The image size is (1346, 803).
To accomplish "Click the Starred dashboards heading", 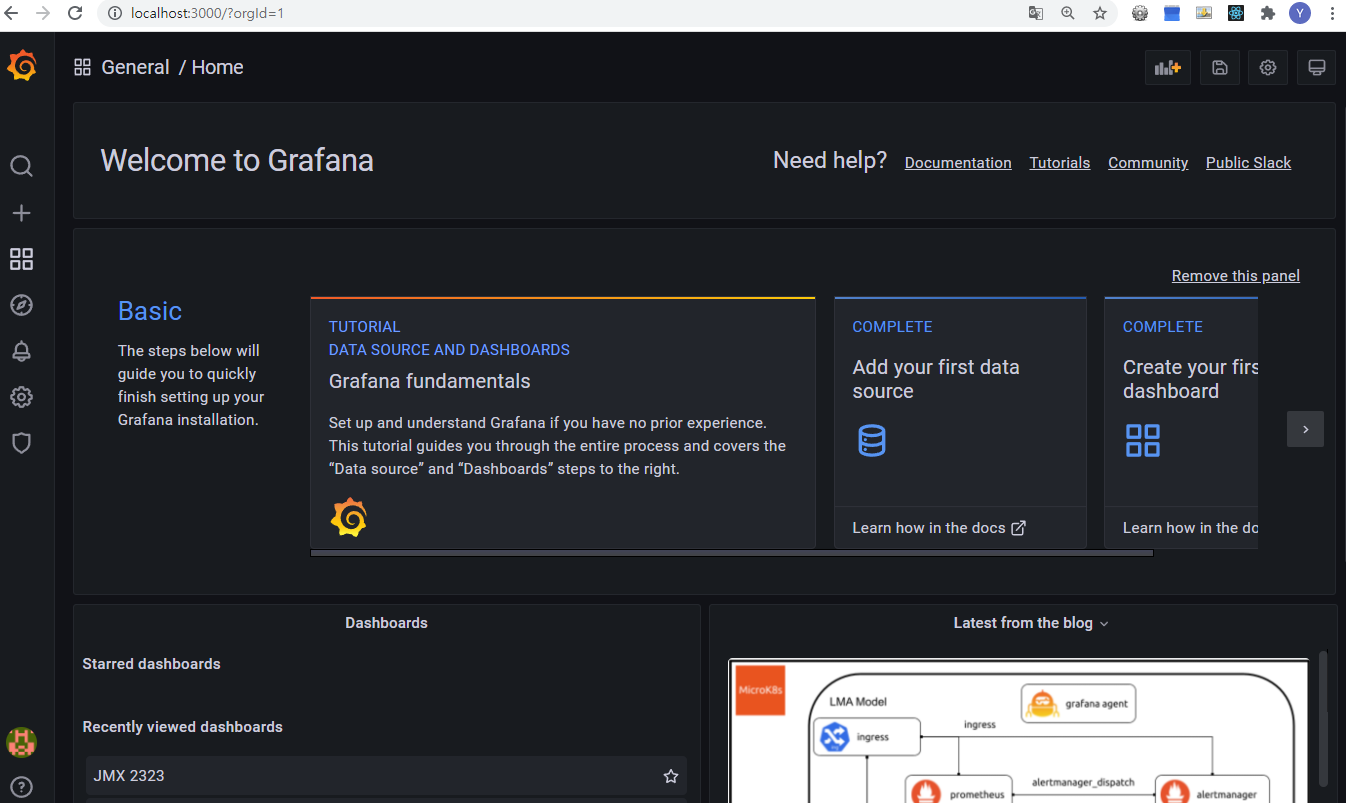I will [151, 664].
